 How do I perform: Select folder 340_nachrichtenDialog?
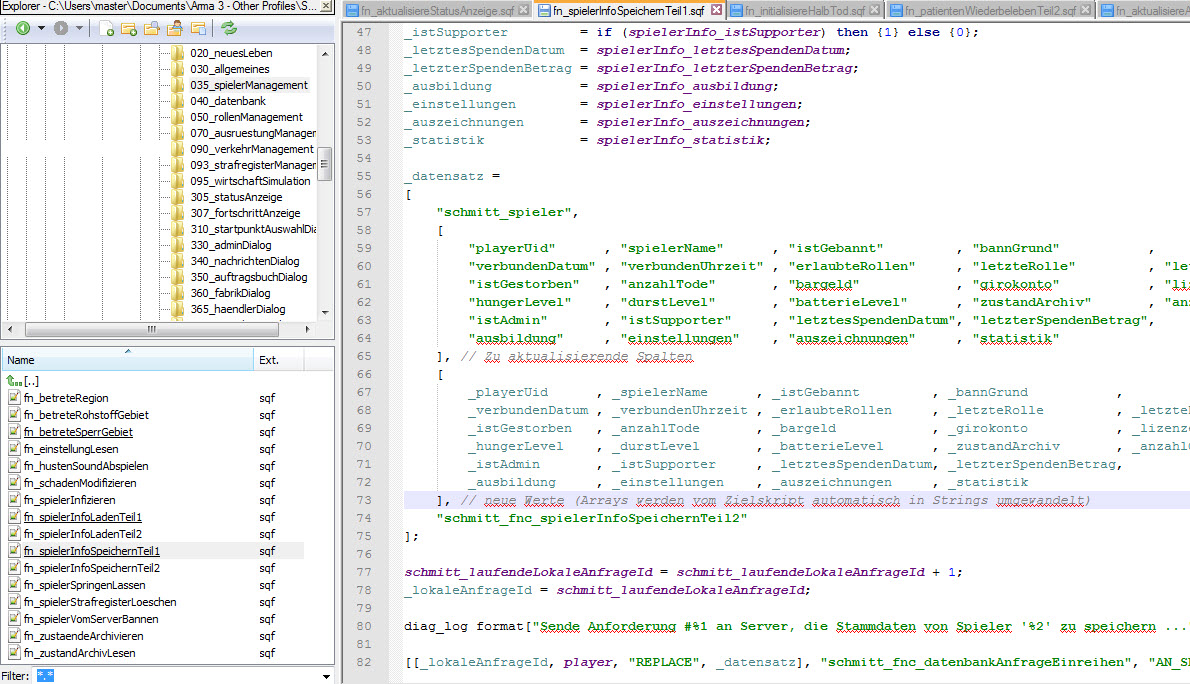click(244, 261)
